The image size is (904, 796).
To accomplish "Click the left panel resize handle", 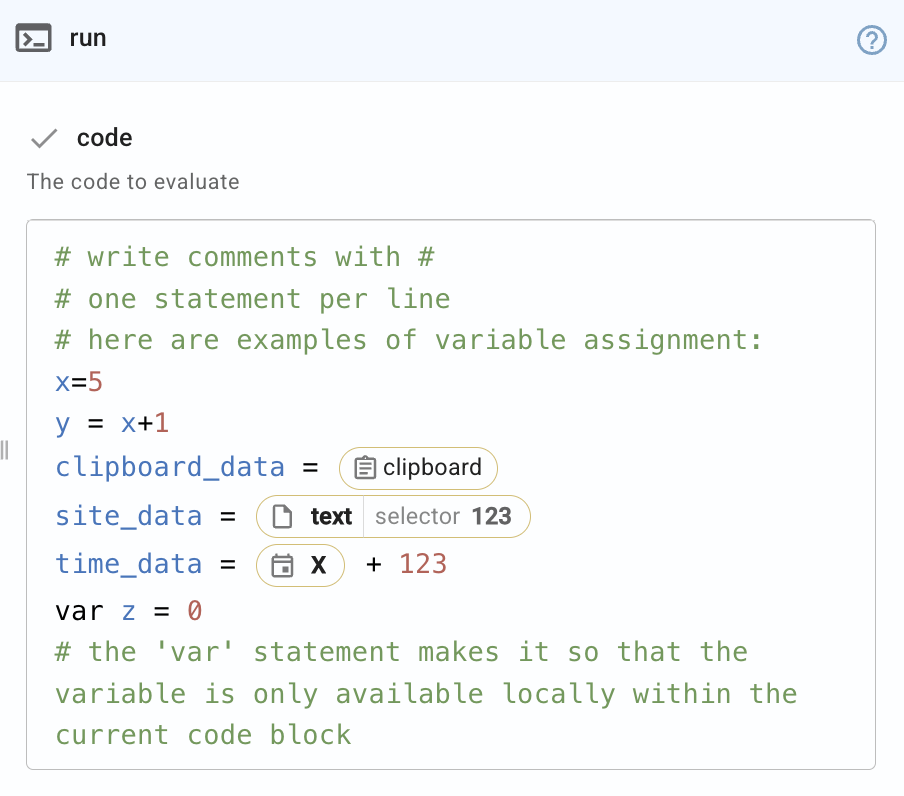I will click(5, 450).
